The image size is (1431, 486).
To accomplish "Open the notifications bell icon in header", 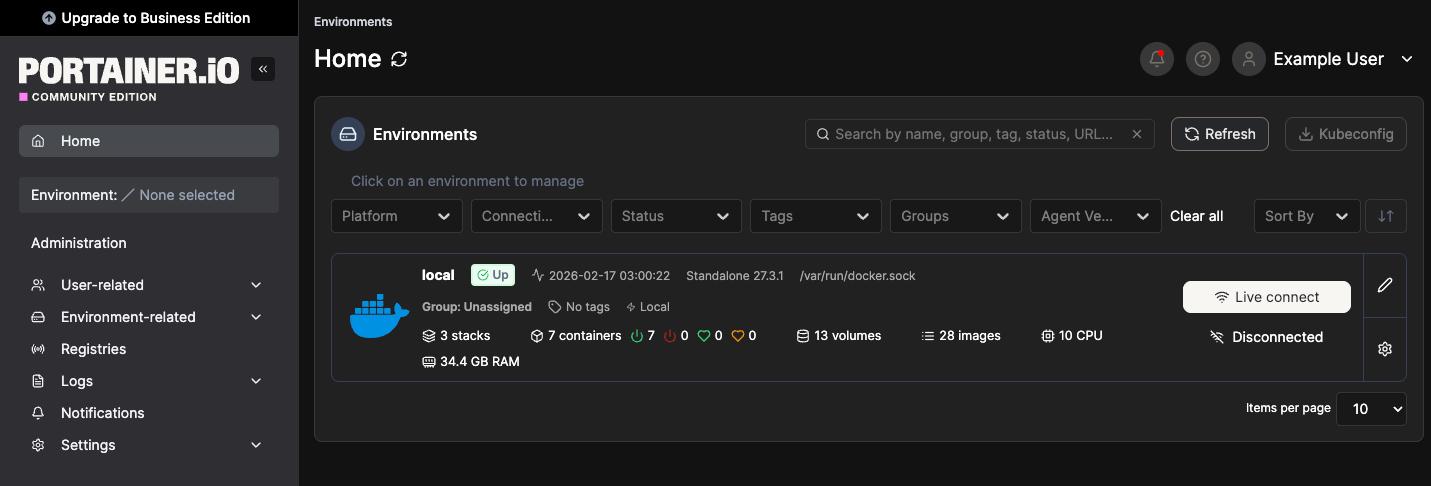I will (1157, 59).
